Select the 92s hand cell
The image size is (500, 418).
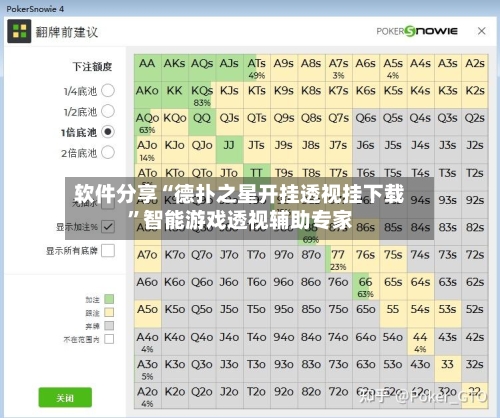click(475, 204)
